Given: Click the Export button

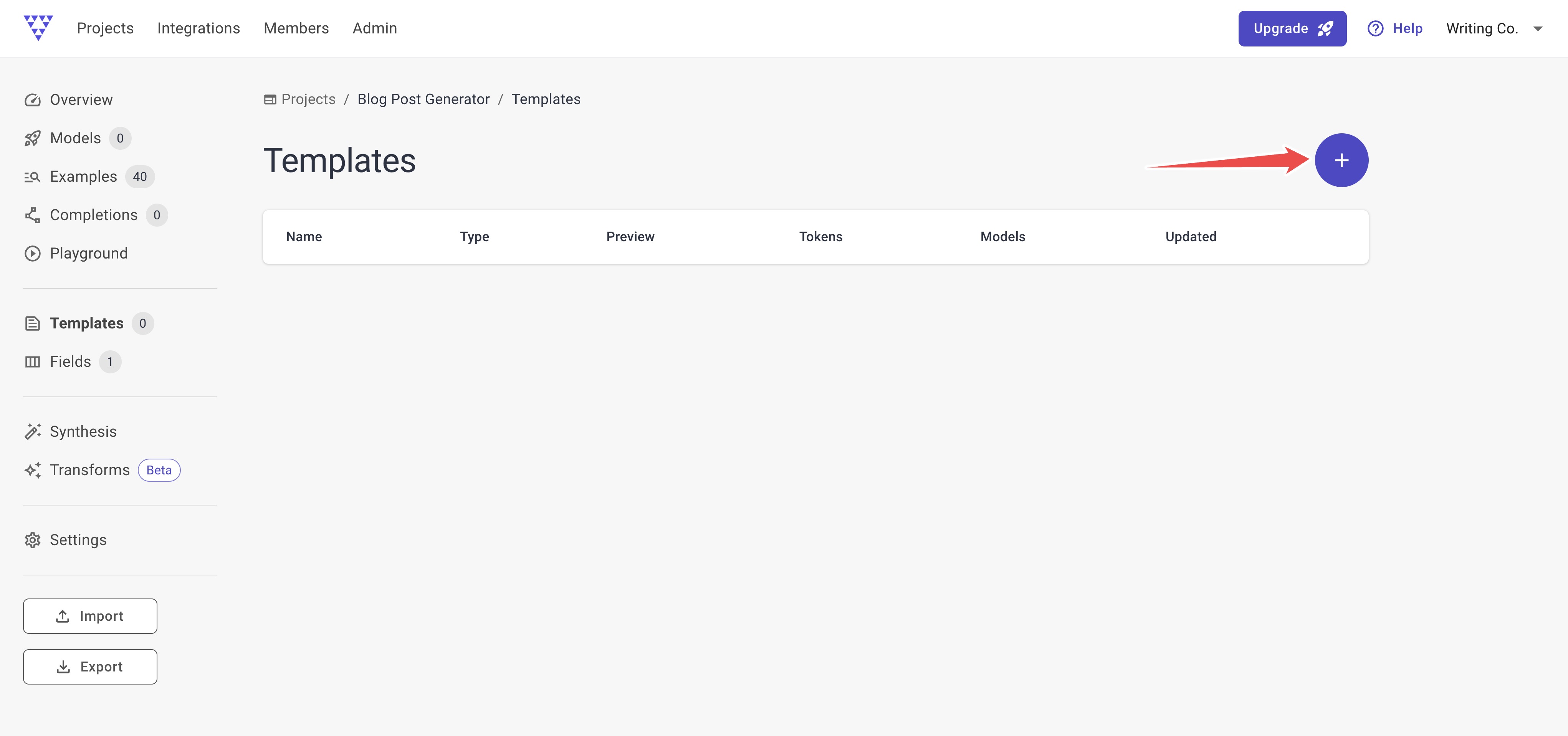Looking at the screenshot, I should point(90,666).
